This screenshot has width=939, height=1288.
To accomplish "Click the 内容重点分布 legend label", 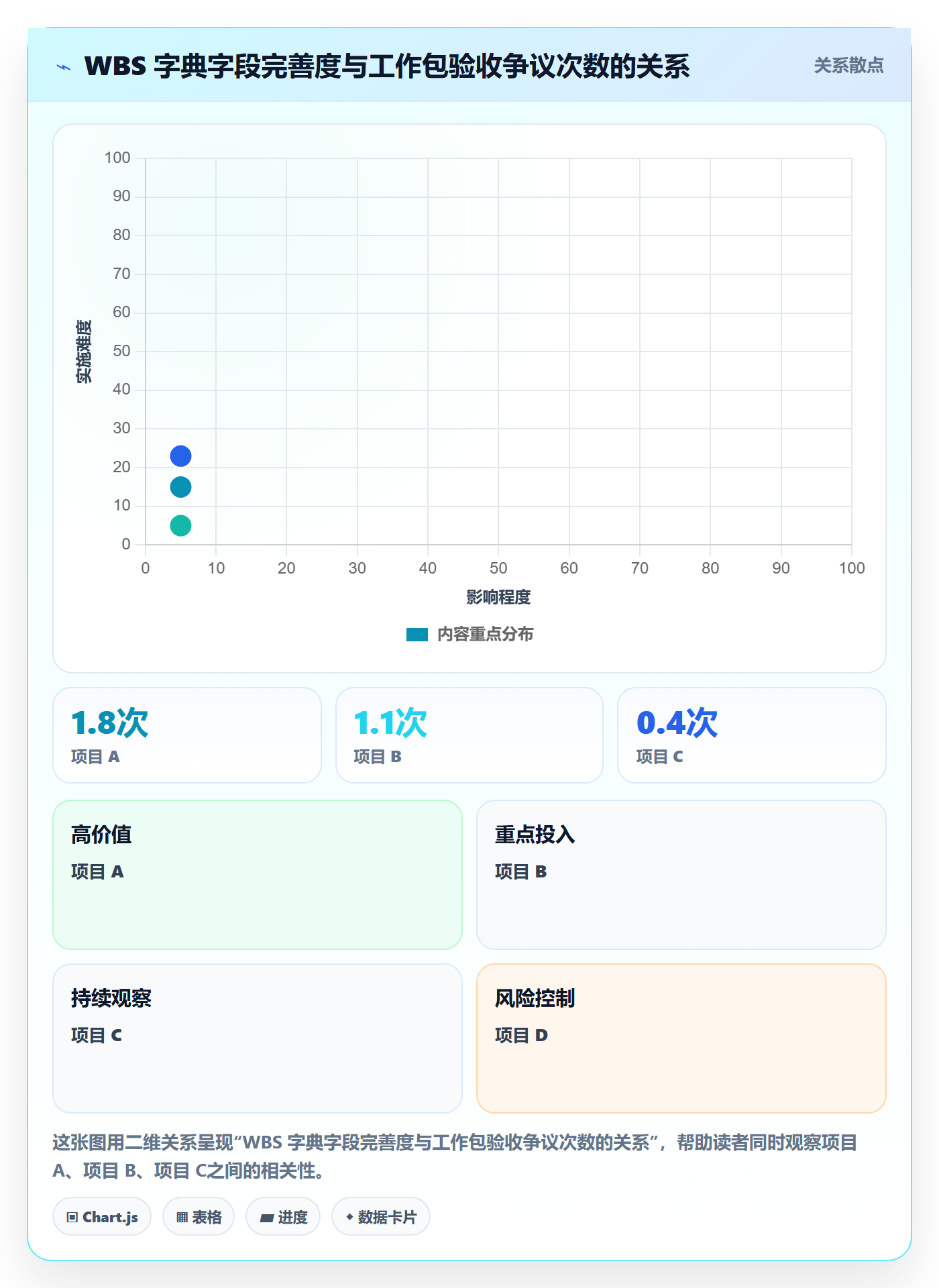I will tap(485, 635).
